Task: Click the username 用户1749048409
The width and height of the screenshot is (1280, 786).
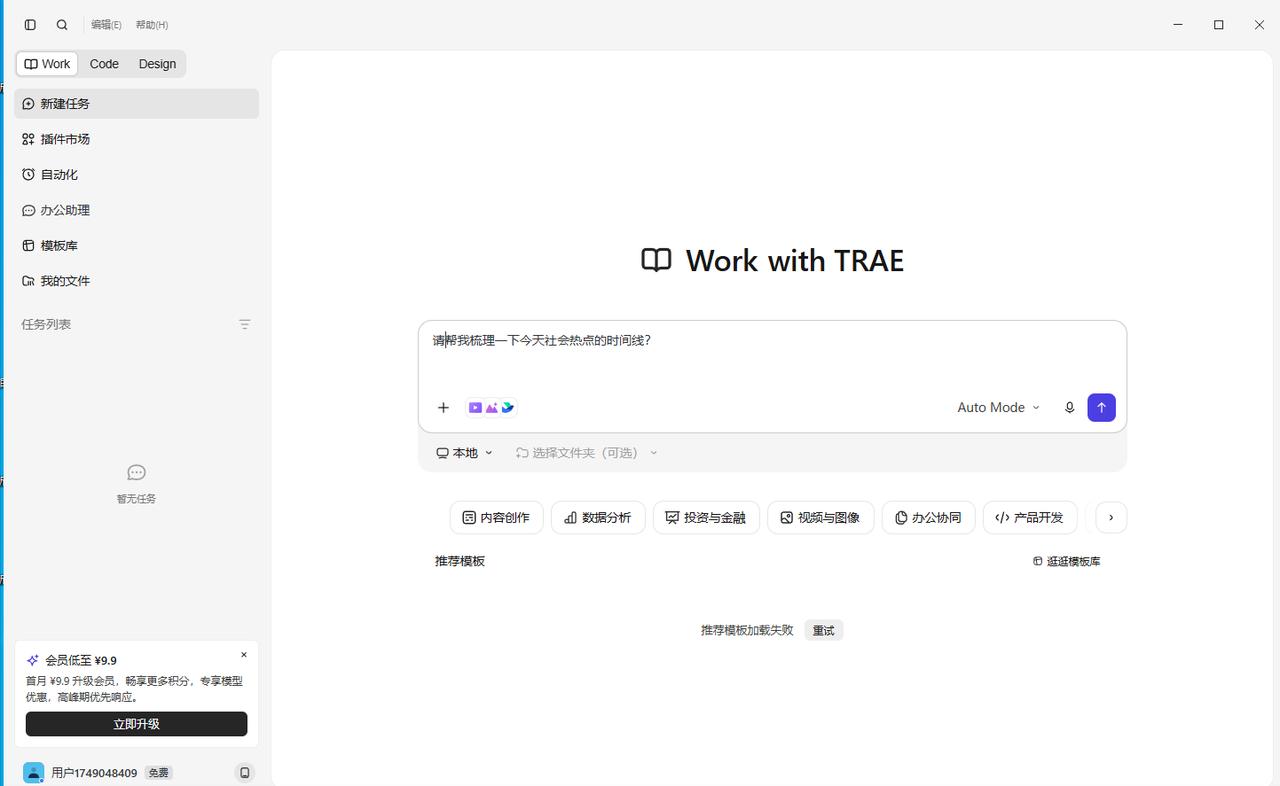Action: (x=94, y=773)
